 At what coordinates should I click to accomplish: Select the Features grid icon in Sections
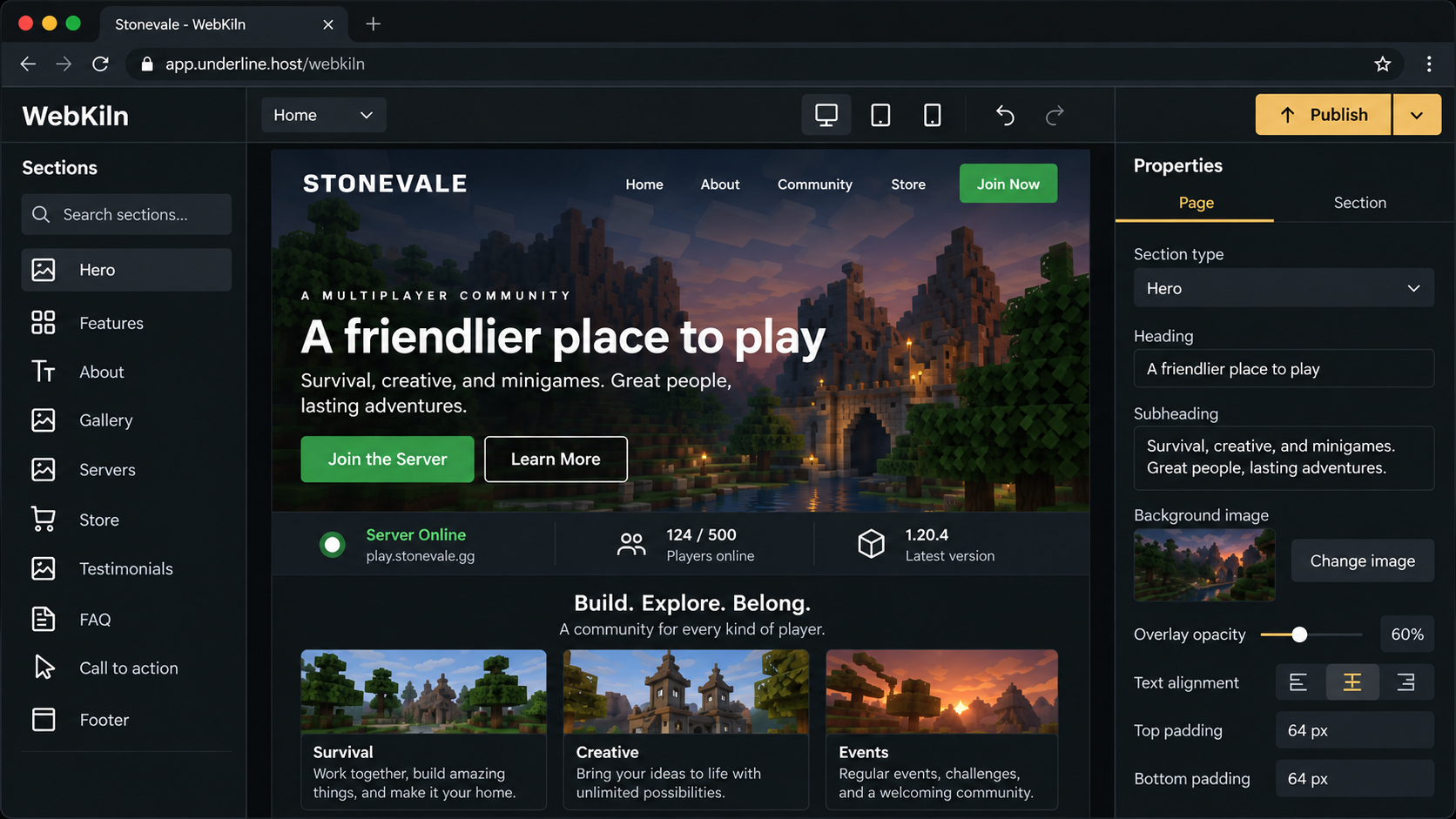coord(43,323)
